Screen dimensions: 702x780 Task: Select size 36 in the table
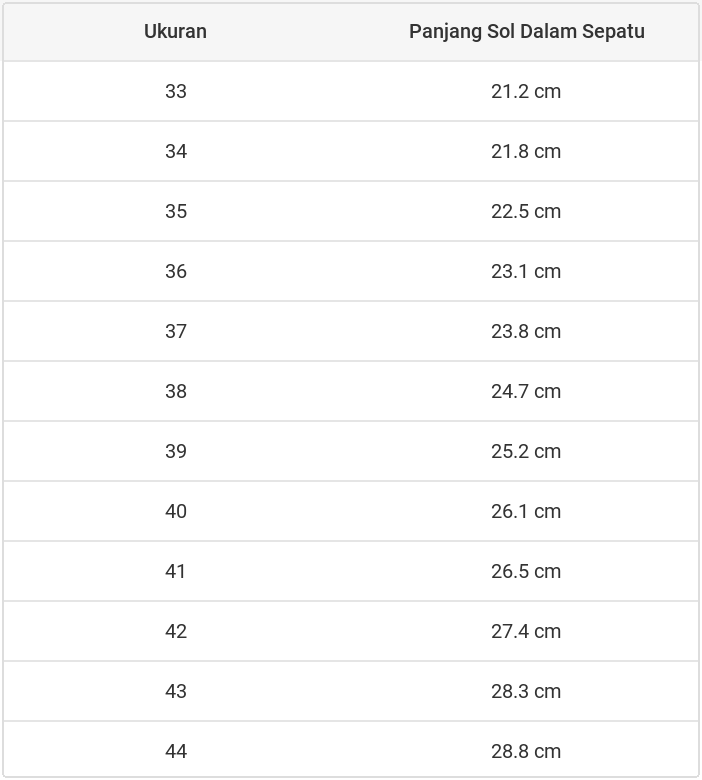(x=176, y=271)
